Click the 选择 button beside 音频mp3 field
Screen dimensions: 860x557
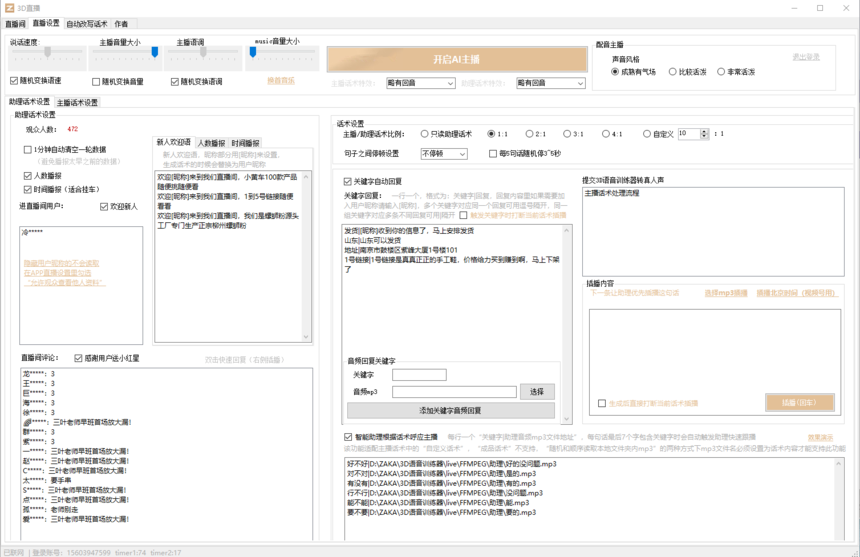537,392
